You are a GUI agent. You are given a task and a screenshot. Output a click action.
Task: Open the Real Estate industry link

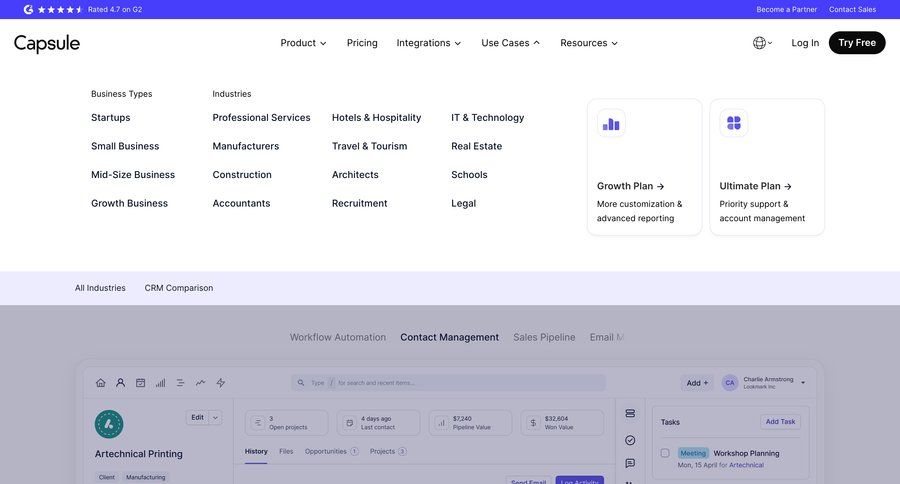[x=476, y=146]
